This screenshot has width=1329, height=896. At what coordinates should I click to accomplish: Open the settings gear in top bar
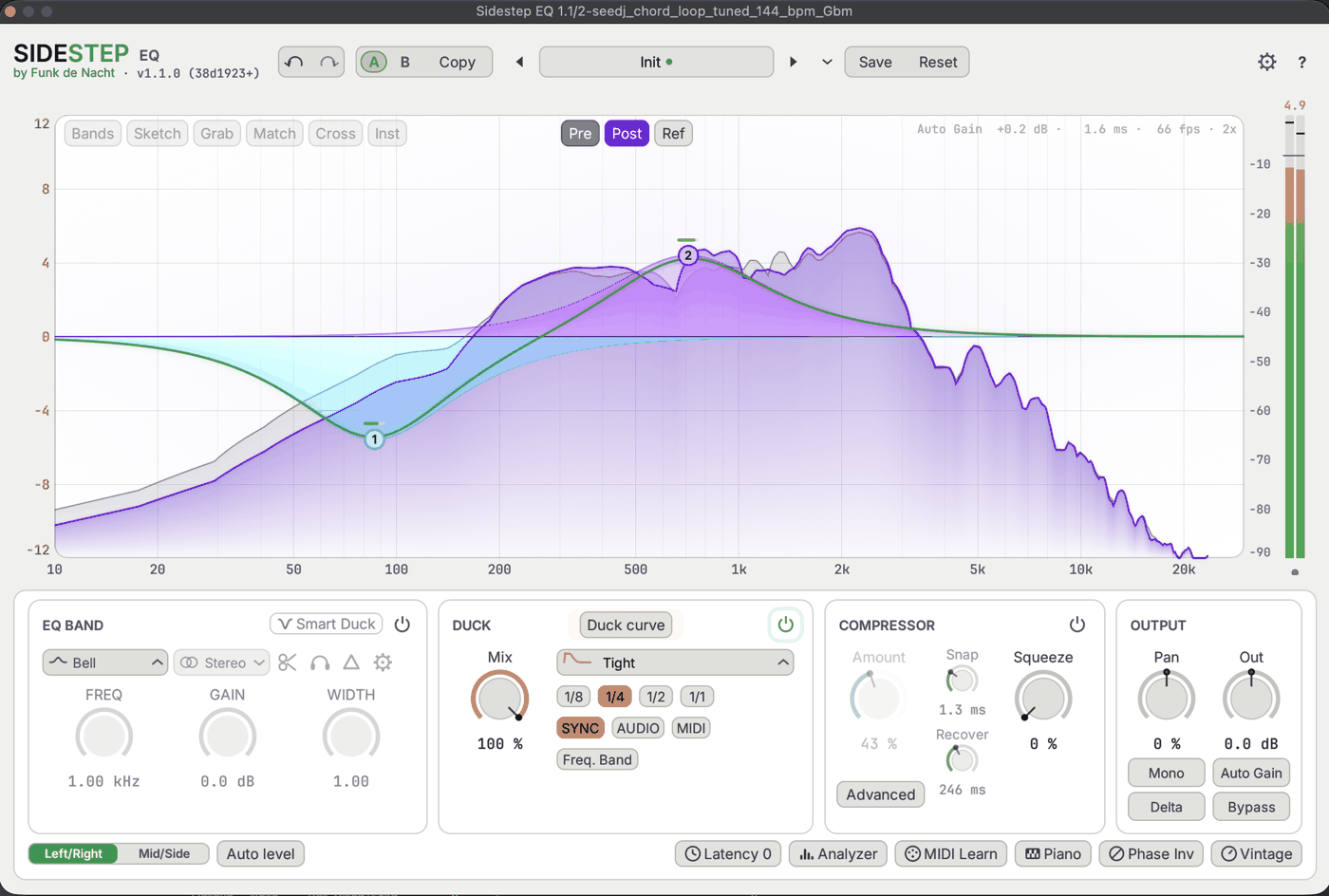coord(1267,62)
